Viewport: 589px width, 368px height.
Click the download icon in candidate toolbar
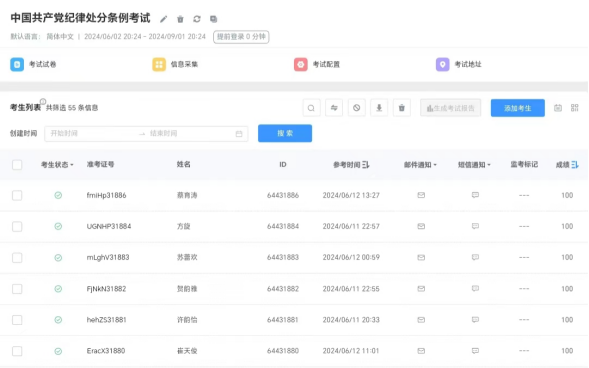(379, 108)
